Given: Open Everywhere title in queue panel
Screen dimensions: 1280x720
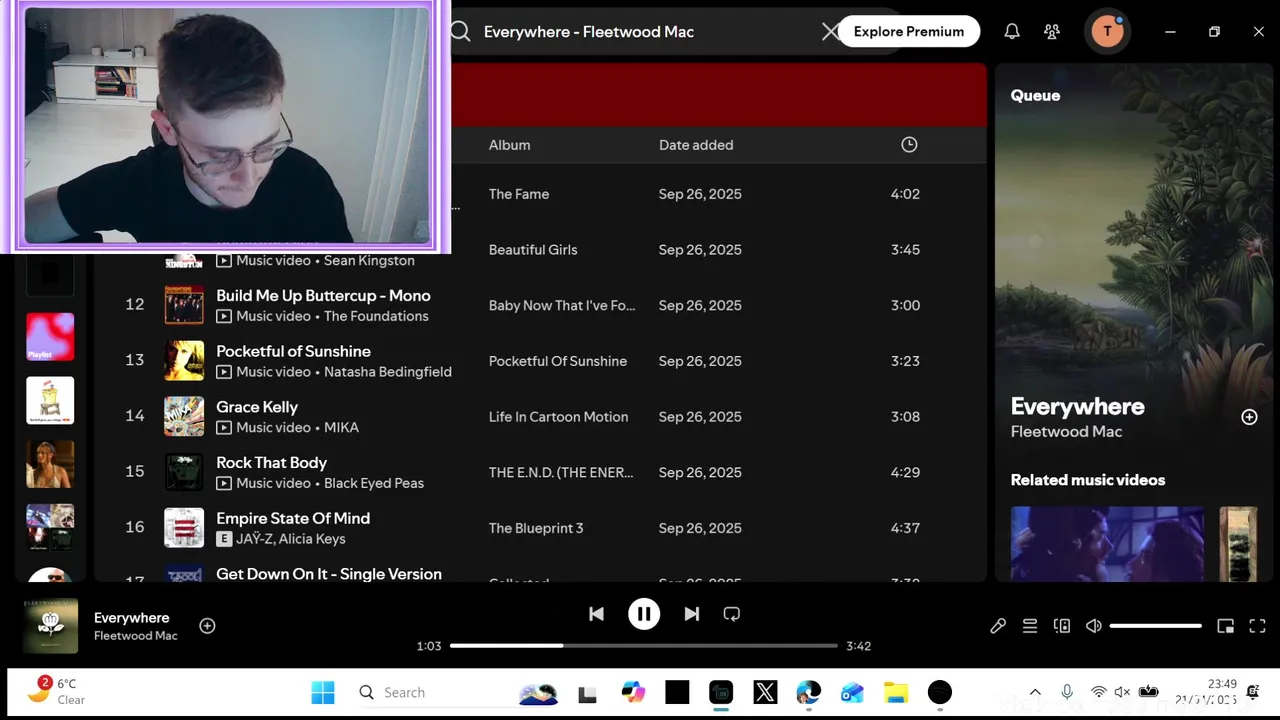Looking at the screenshot, I should pos(1077,407).
